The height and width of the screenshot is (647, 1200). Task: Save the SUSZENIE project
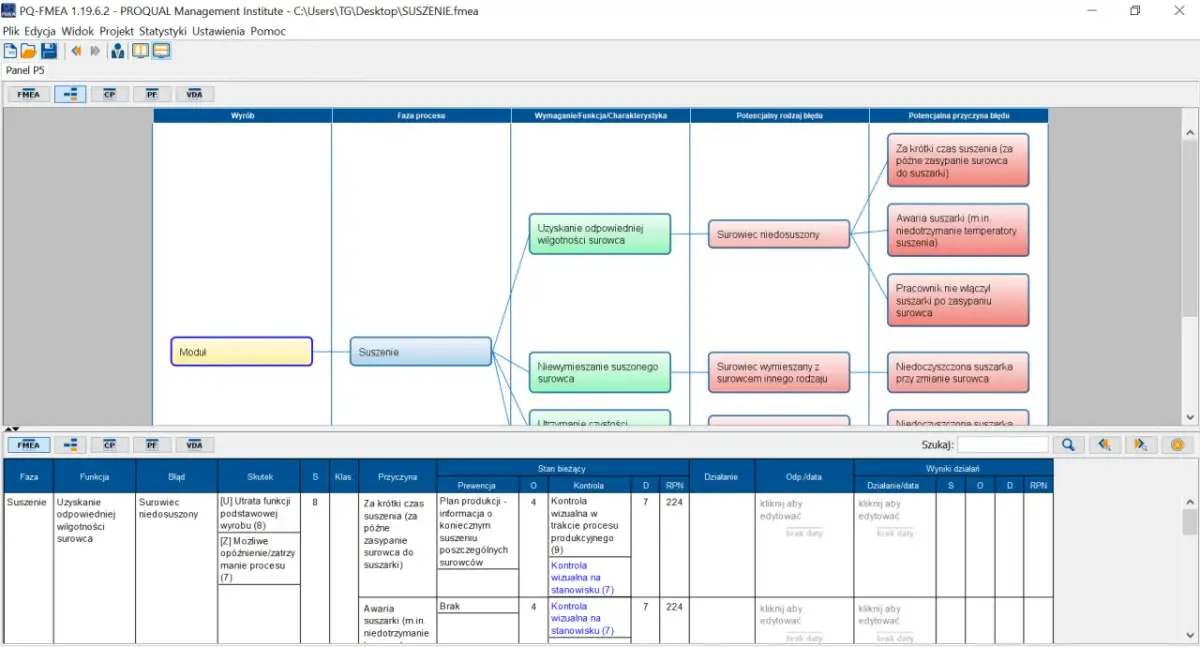[48, 51]
